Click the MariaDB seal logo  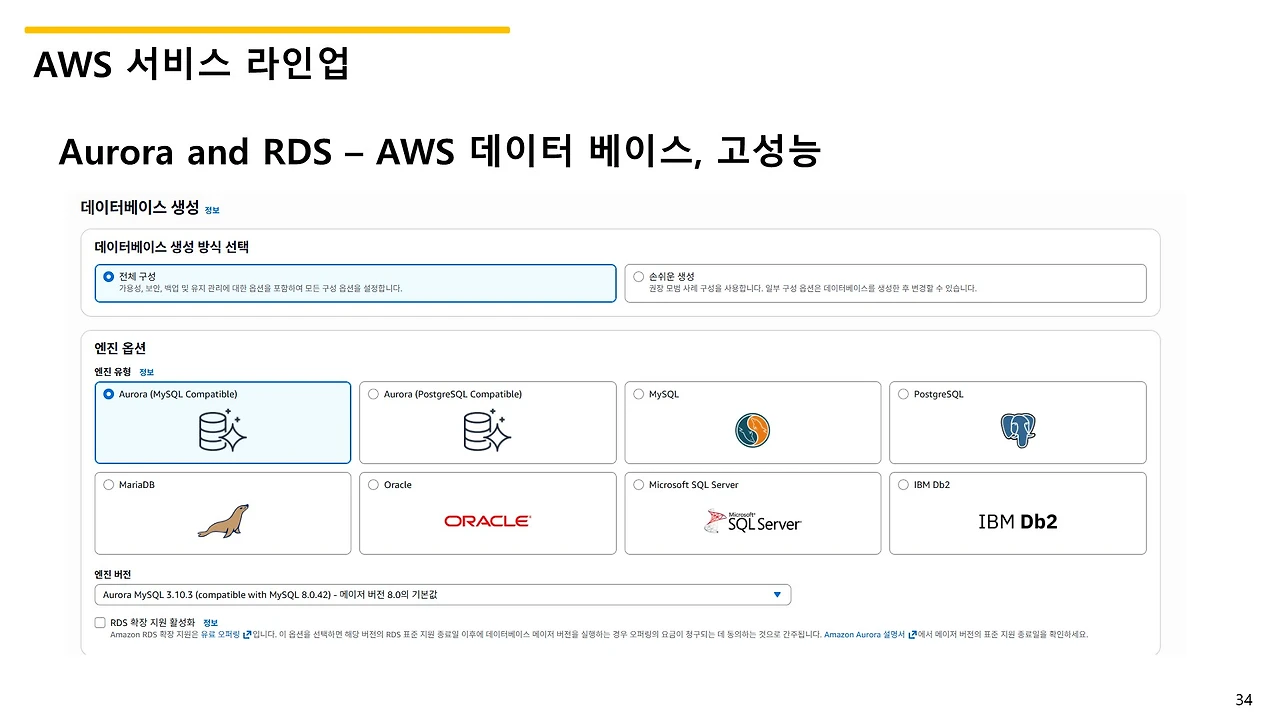pyautogui.click(x=223, y=521)
